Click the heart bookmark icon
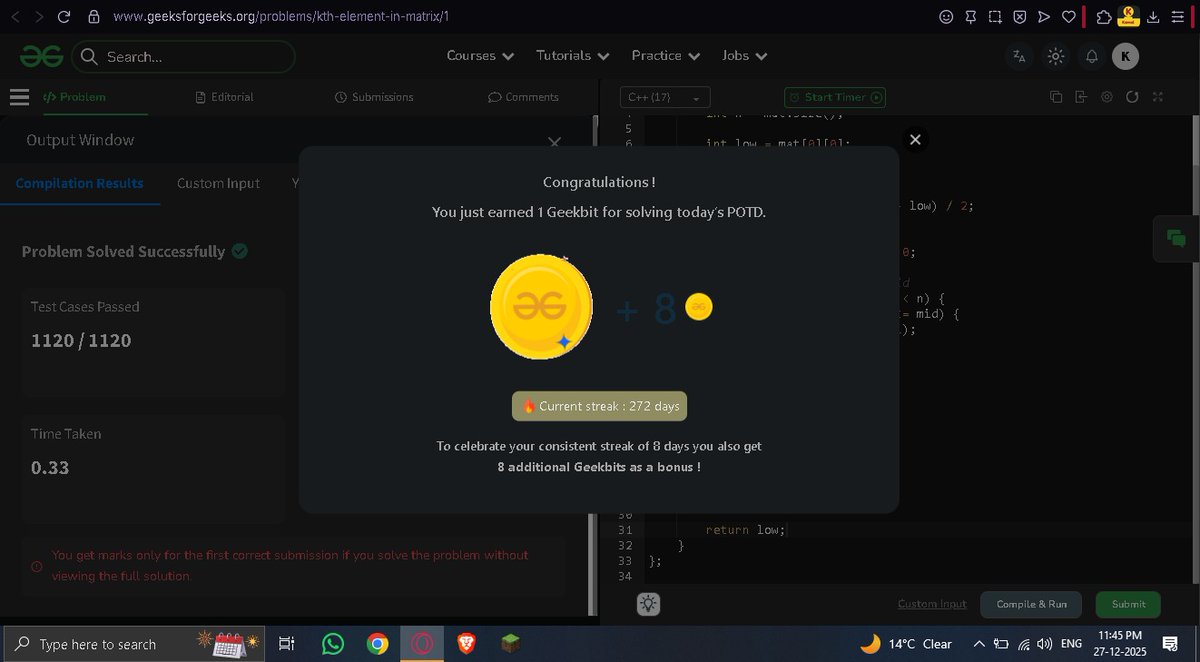This screenshot has width=1200, height=662. 1068,17
